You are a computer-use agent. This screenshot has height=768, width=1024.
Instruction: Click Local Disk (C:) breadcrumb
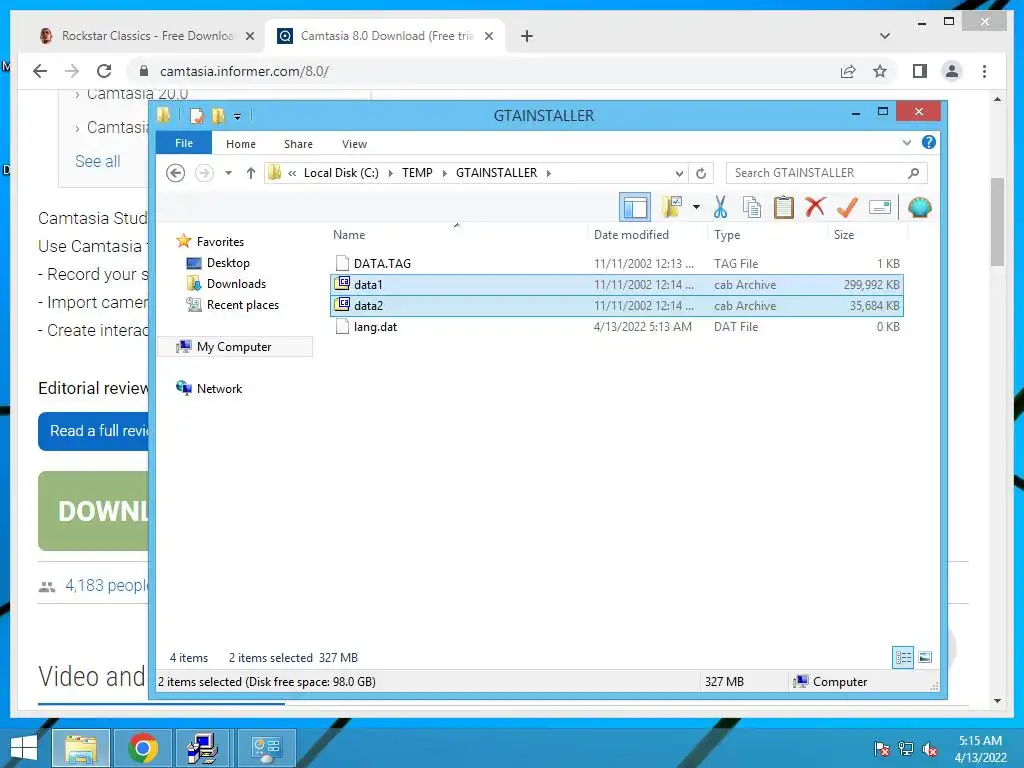tap(341, 173)
